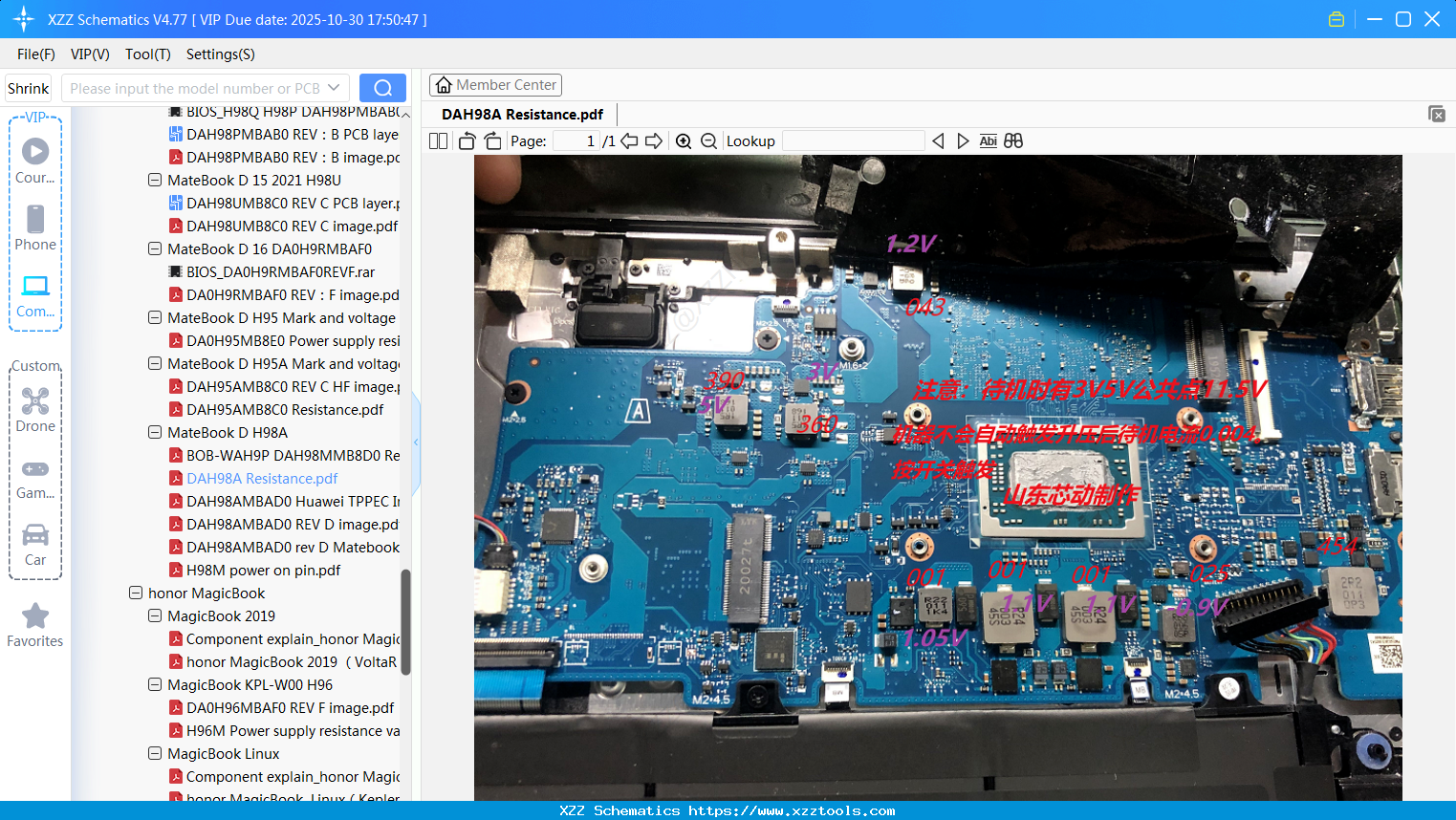Open the model number dropdown arrow
Viewport: 1456px width, 820px height.
coord(334,88)
